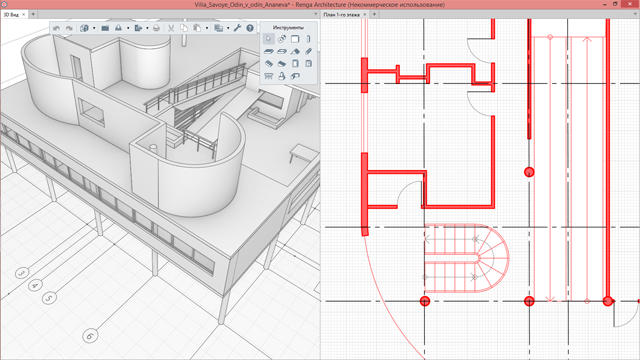
Task: Click axis label 6 in 3D view
Action: [90, 336]
